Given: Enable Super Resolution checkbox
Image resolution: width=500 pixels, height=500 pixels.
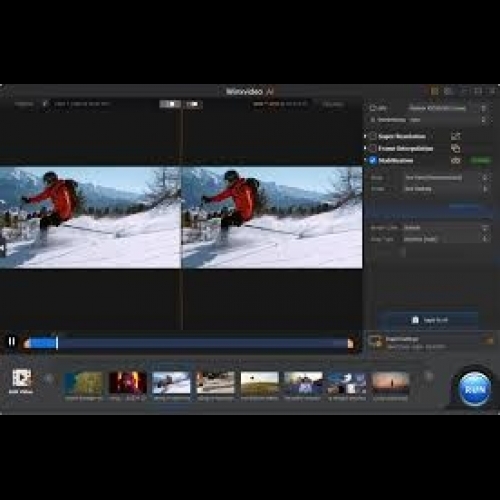Looking at the screenshot, I should click(373, 136).
